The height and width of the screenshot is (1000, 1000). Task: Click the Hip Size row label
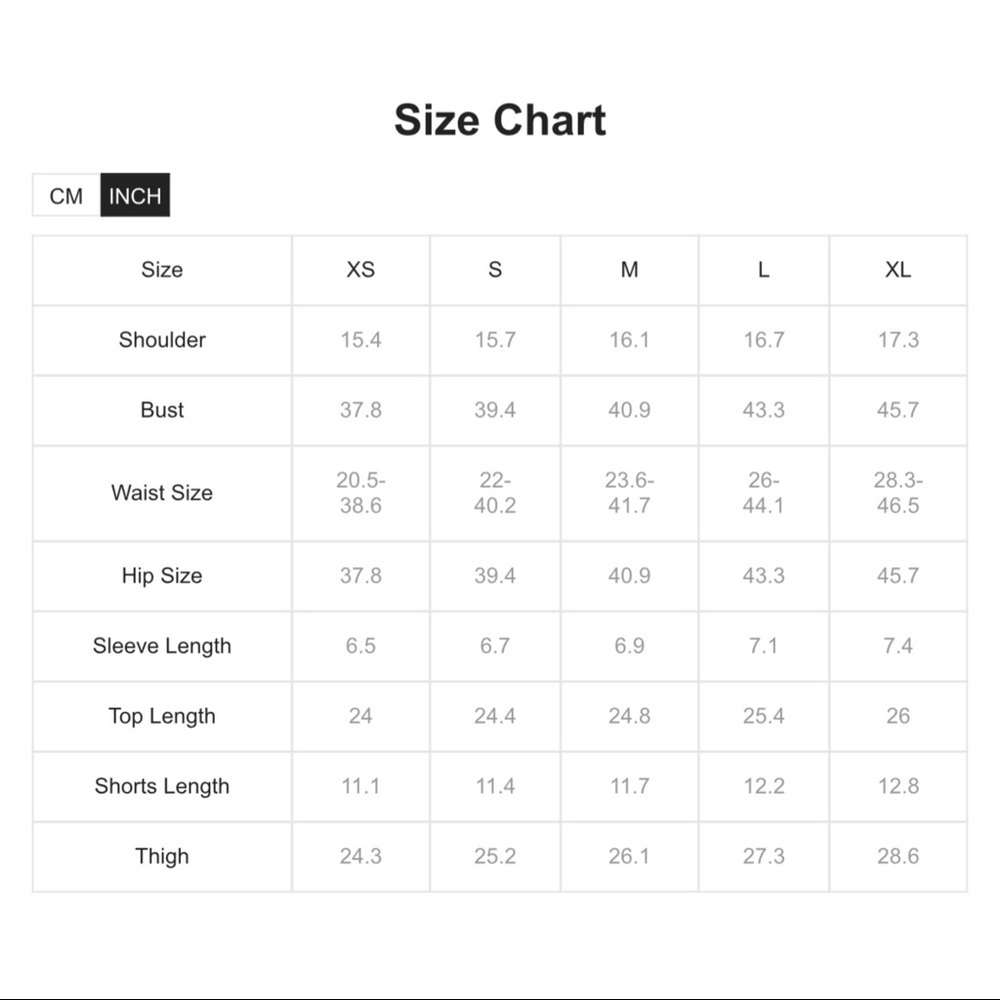162,576
